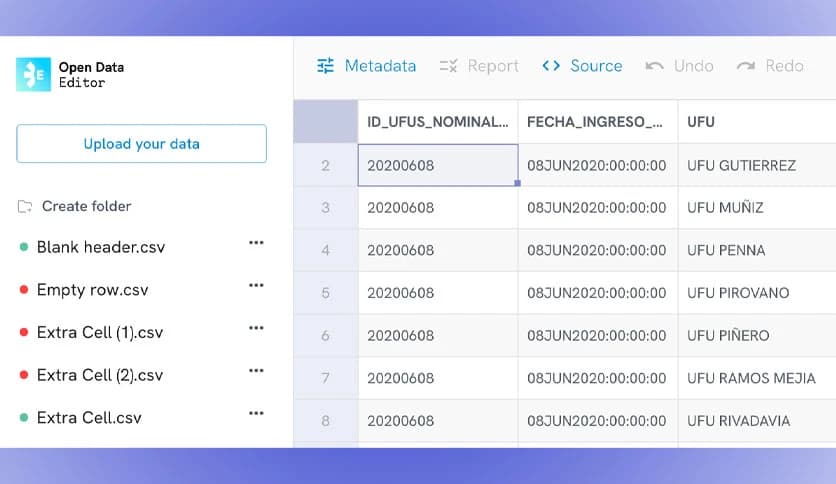Select the 08JUN2020:00:00:00 cell in row 6
The height and width of the screenshot is (484, 836).
pyautogui.click(x=598, y=336)
